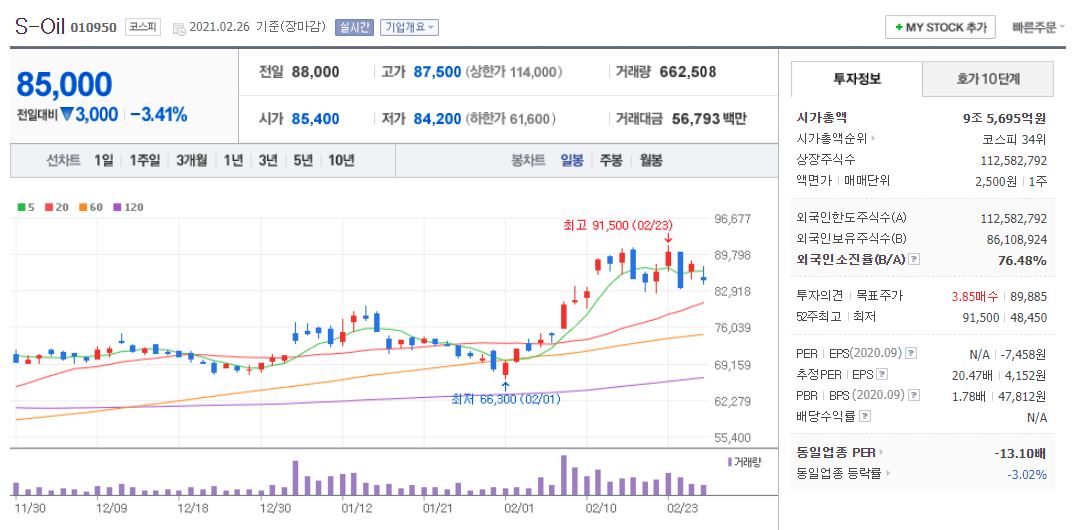
Task: Click the 3.85매수 investment opinion value
Action: pyautogui.click(x=976, y=296)
